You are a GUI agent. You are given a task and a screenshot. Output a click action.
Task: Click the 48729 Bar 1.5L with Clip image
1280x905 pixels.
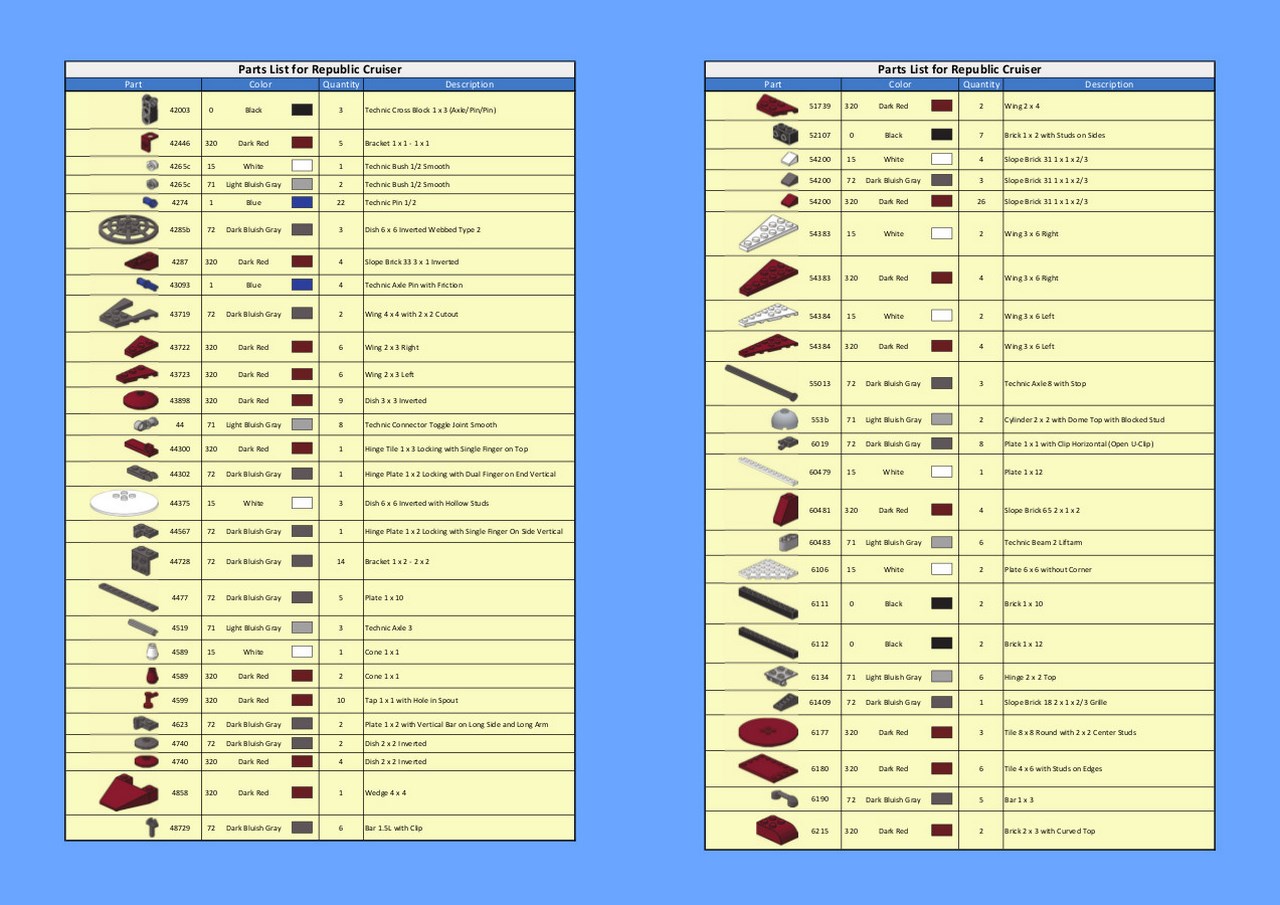[x=151, y=828]
